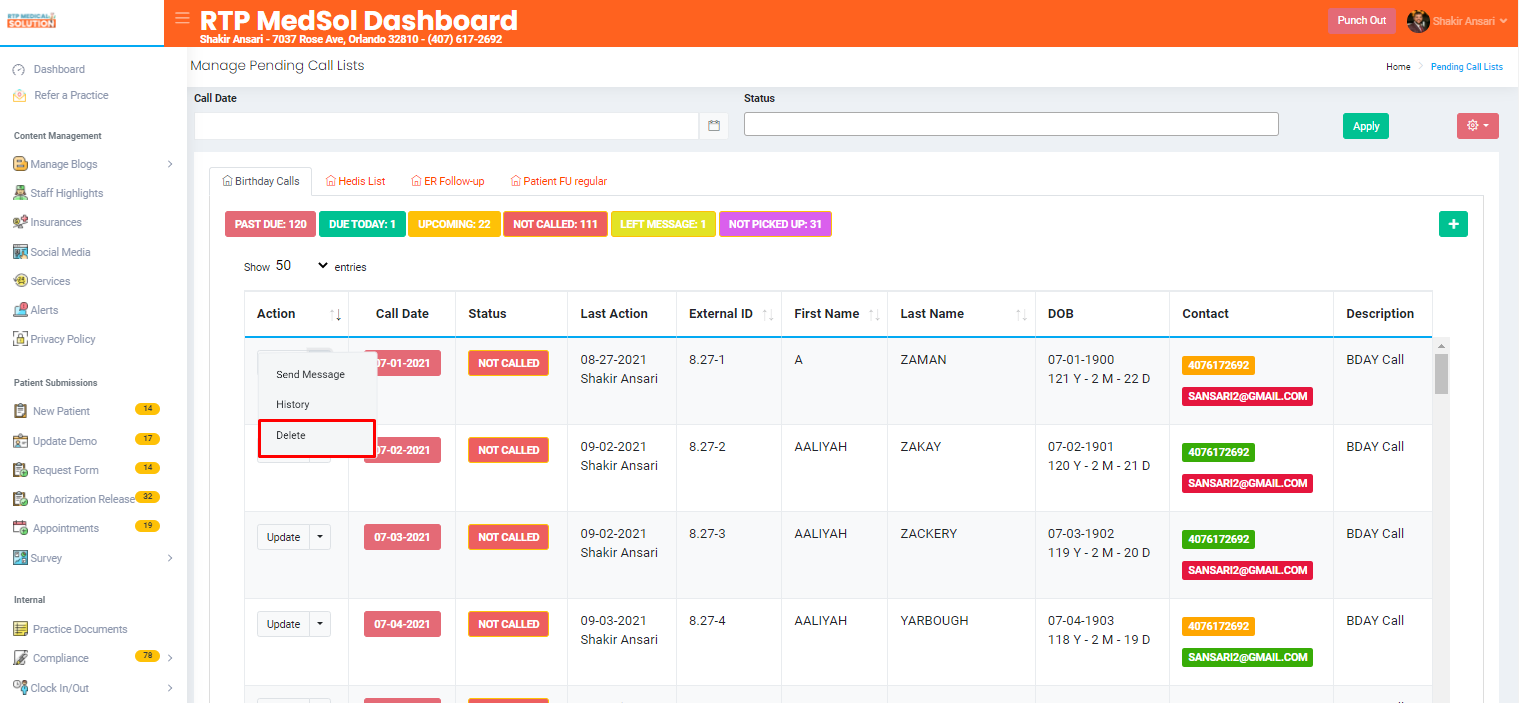Focus the Status filter field

[x=1011, y=124]
